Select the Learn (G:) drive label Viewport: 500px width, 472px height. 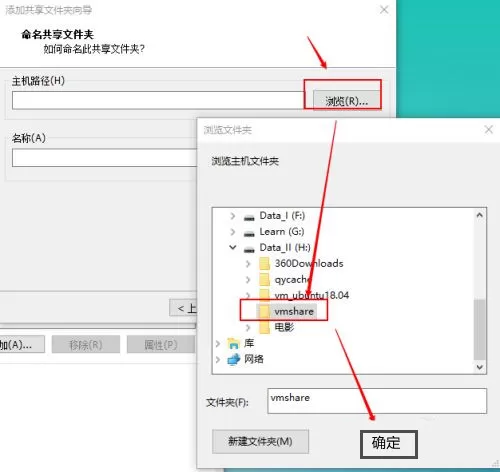click(x=282, y=232)
